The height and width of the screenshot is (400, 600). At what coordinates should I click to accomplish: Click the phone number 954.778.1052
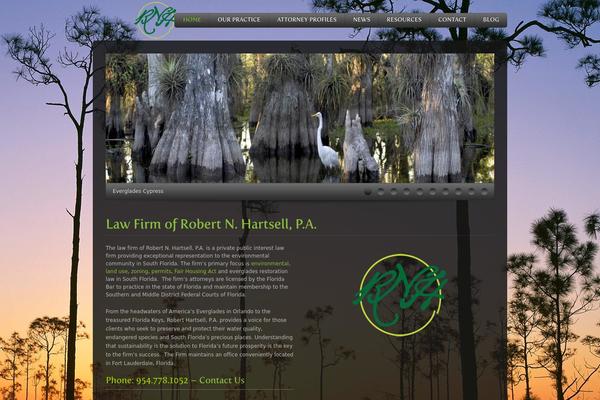tap(162, 380)
